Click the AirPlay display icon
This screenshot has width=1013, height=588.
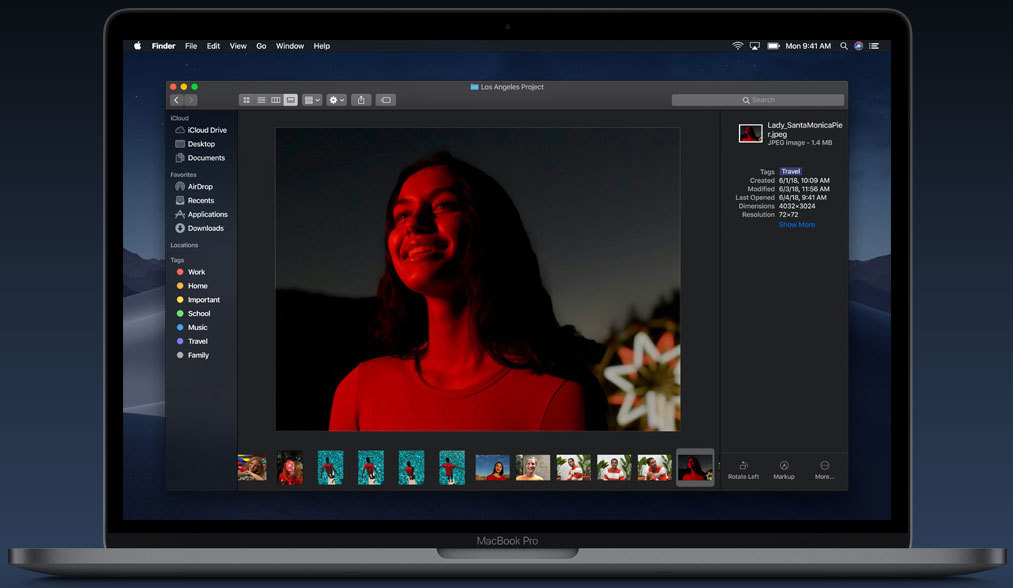pyautogui.click(x=755, y=46)
